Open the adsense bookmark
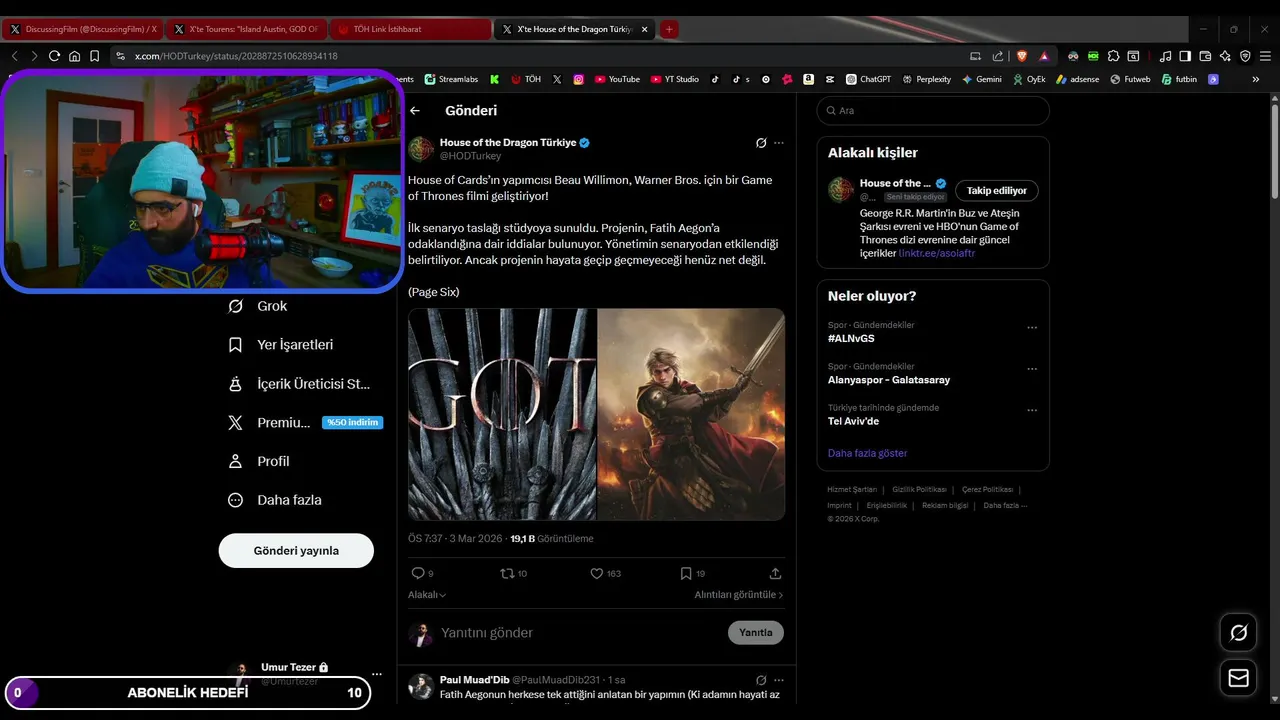 coord(1077,79)
